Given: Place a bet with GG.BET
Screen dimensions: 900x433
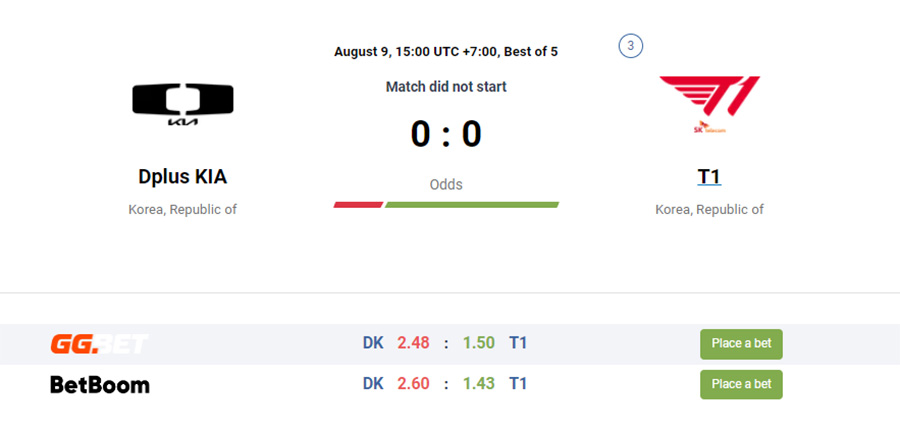Looking at the screenshot, I should 741,344.
